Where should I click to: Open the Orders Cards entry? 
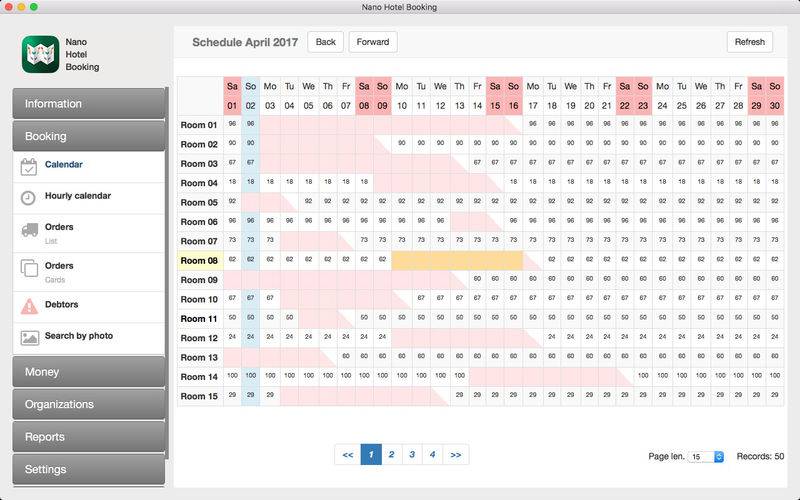coord(89,272)
